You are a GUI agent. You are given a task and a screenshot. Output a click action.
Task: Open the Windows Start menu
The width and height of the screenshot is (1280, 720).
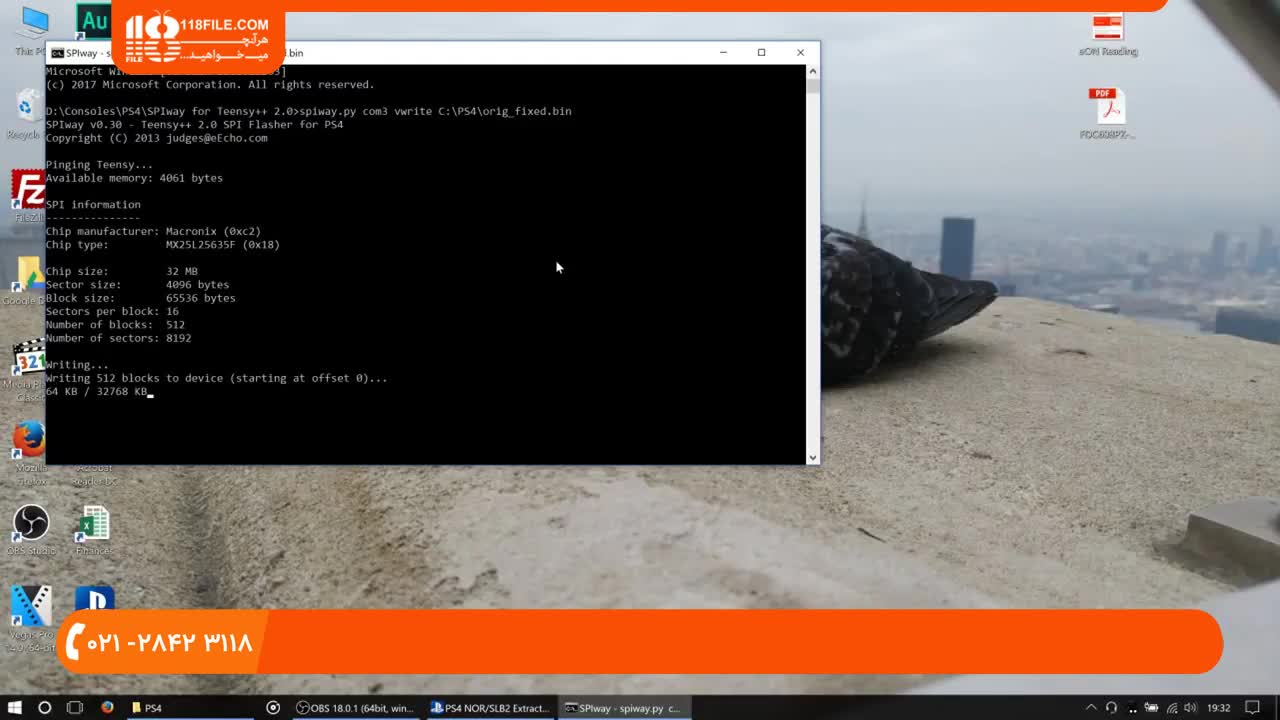click(x=15, y=708)
